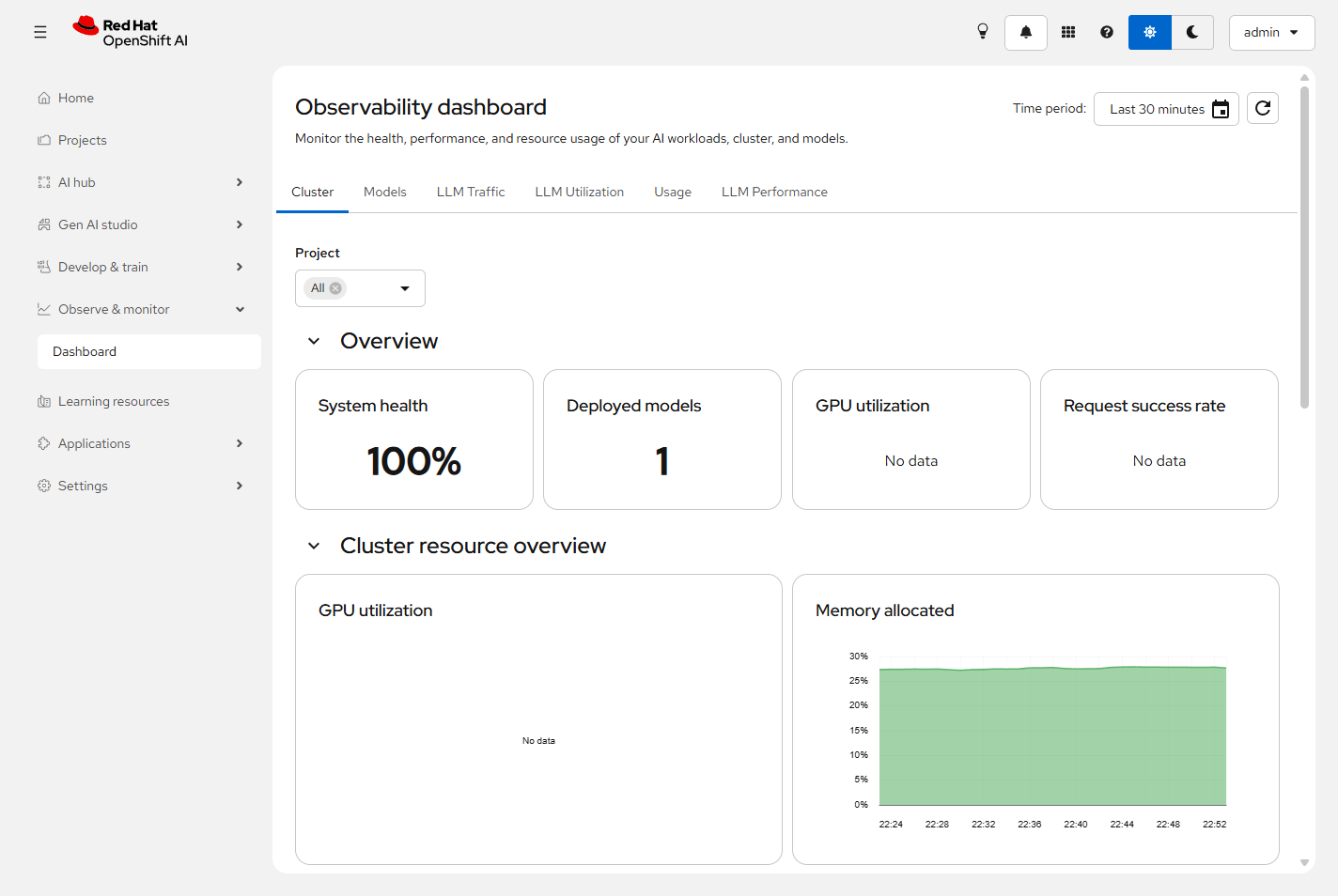
Task: Open Learning resources
Action: click(149, 401)
